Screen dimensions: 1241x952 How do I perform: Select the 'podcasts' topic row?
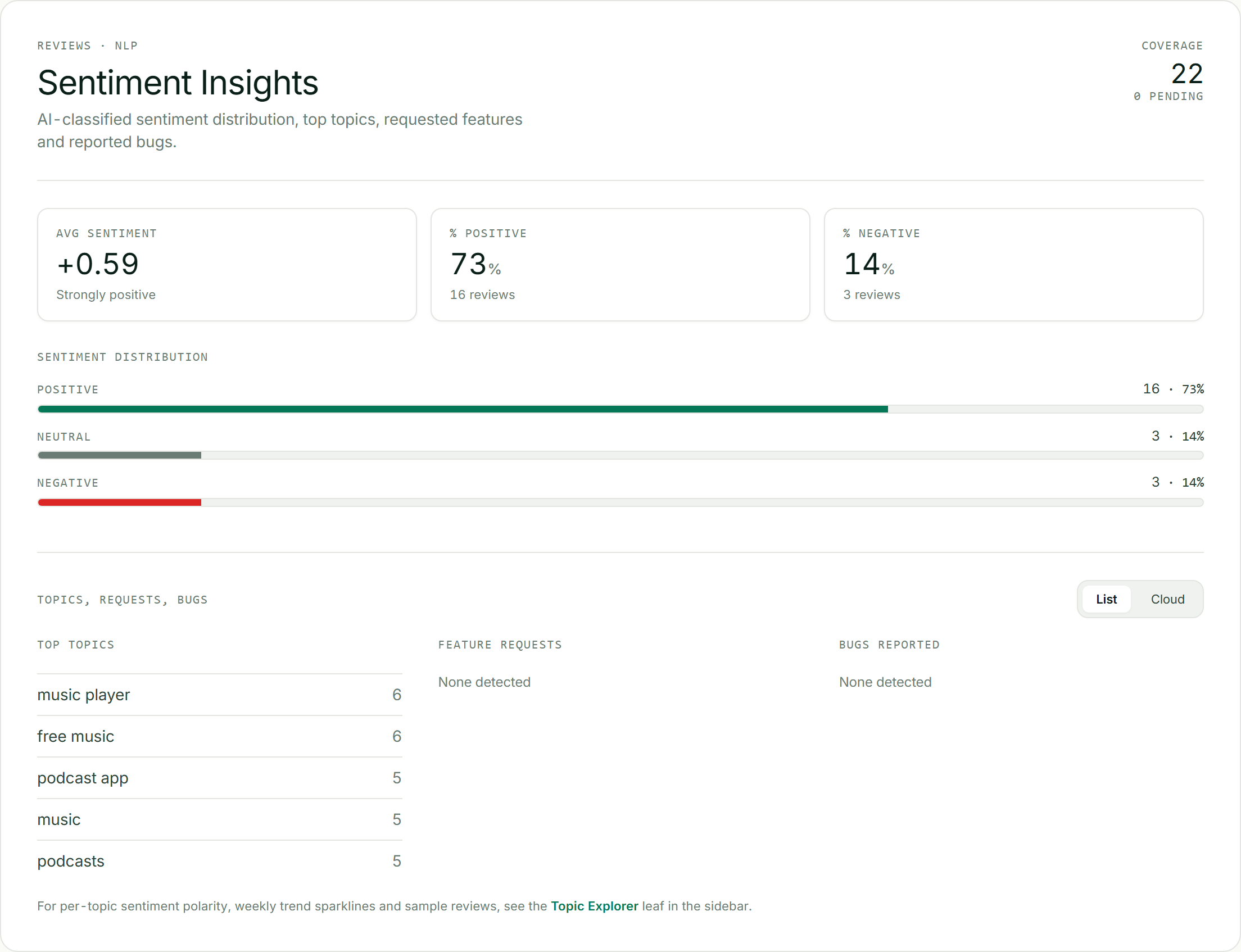(x=219, y=861)
